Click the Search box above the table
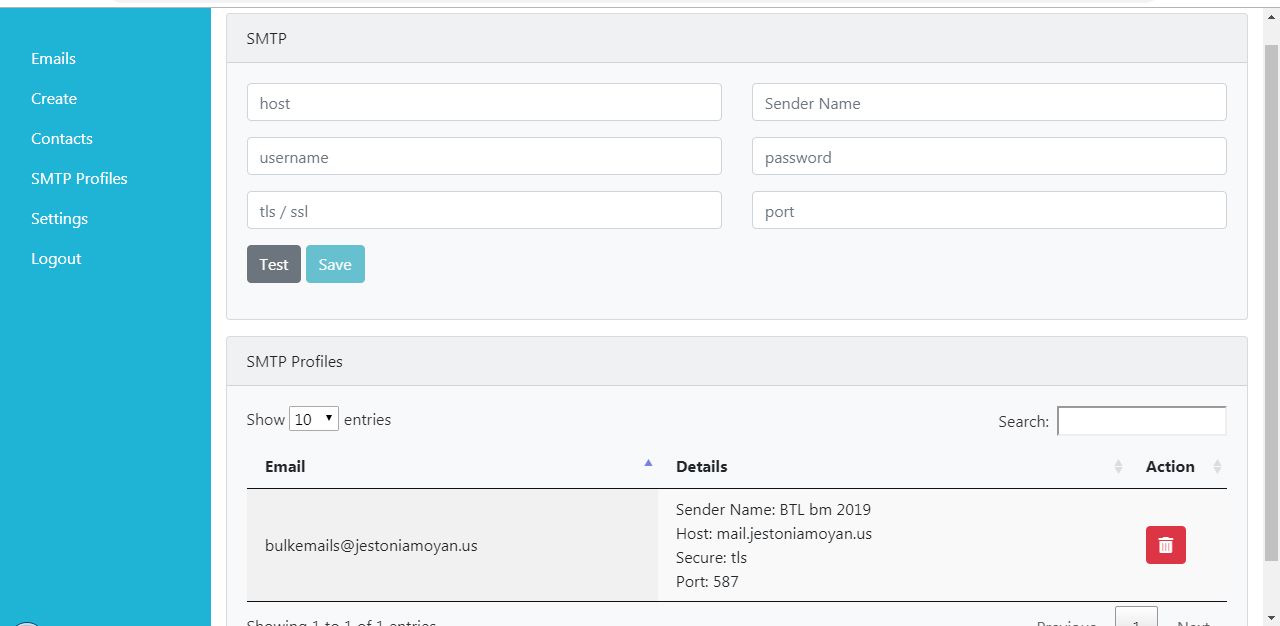1280x626 pixels. tap(1142, 421)
